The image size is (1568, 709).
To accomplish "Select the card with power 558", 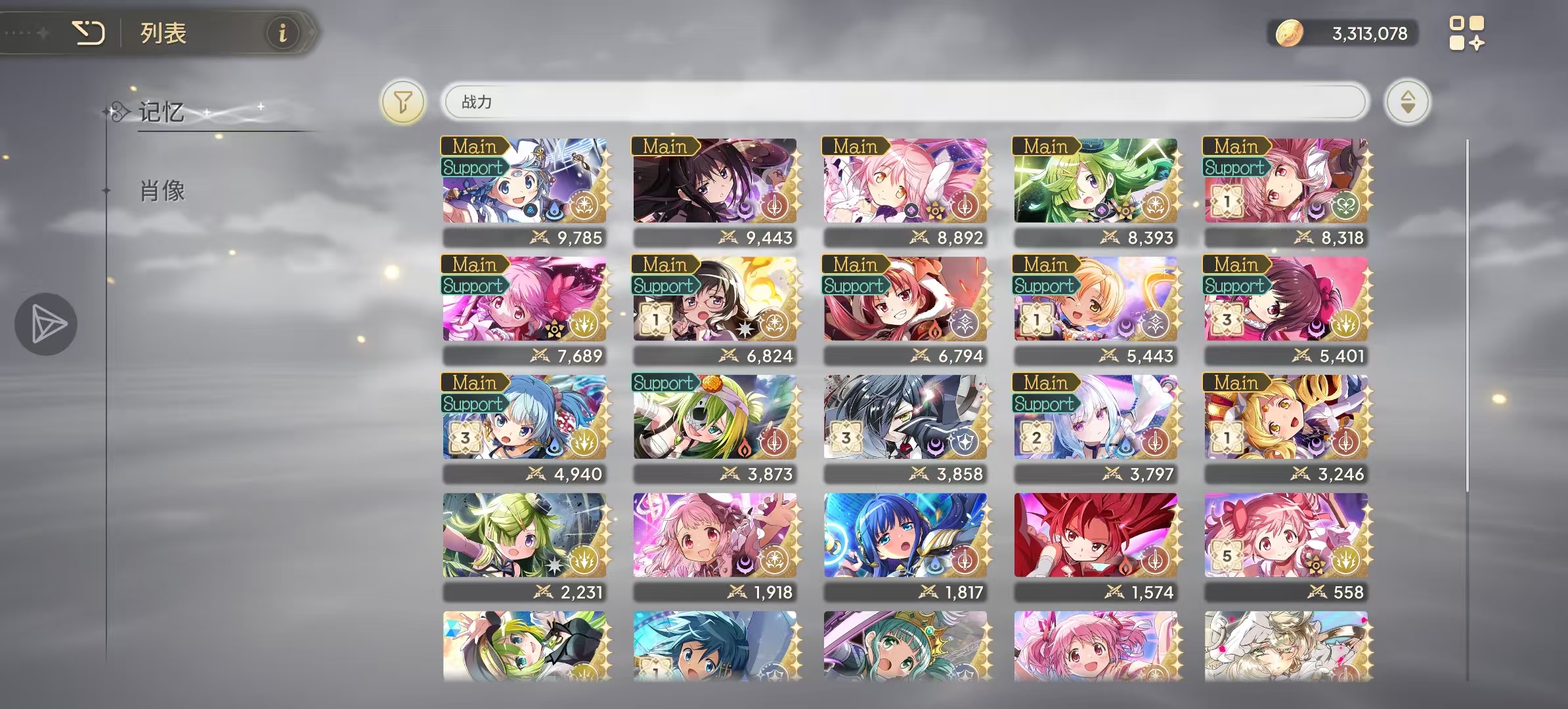I will 1286,546.
